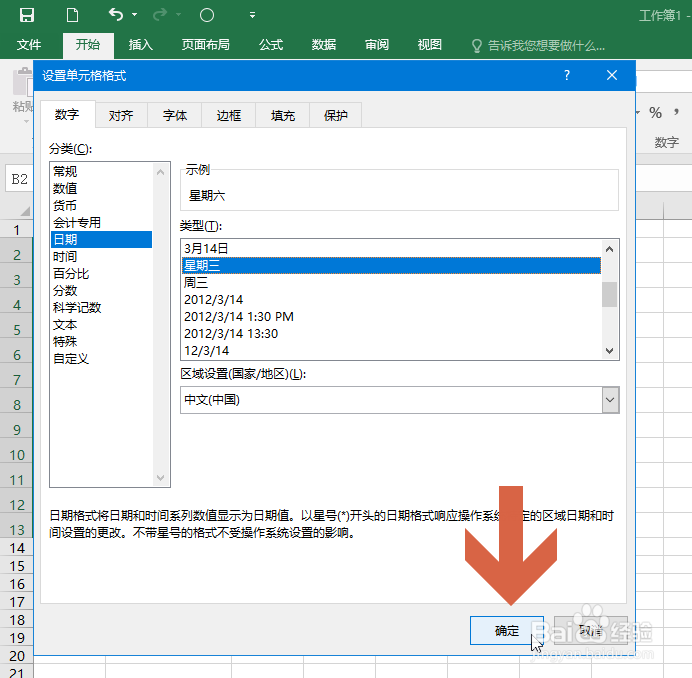Click the Percent Style icon in ribbon
The height and width of the screenshot is (678, 692).
coord(655,113)
